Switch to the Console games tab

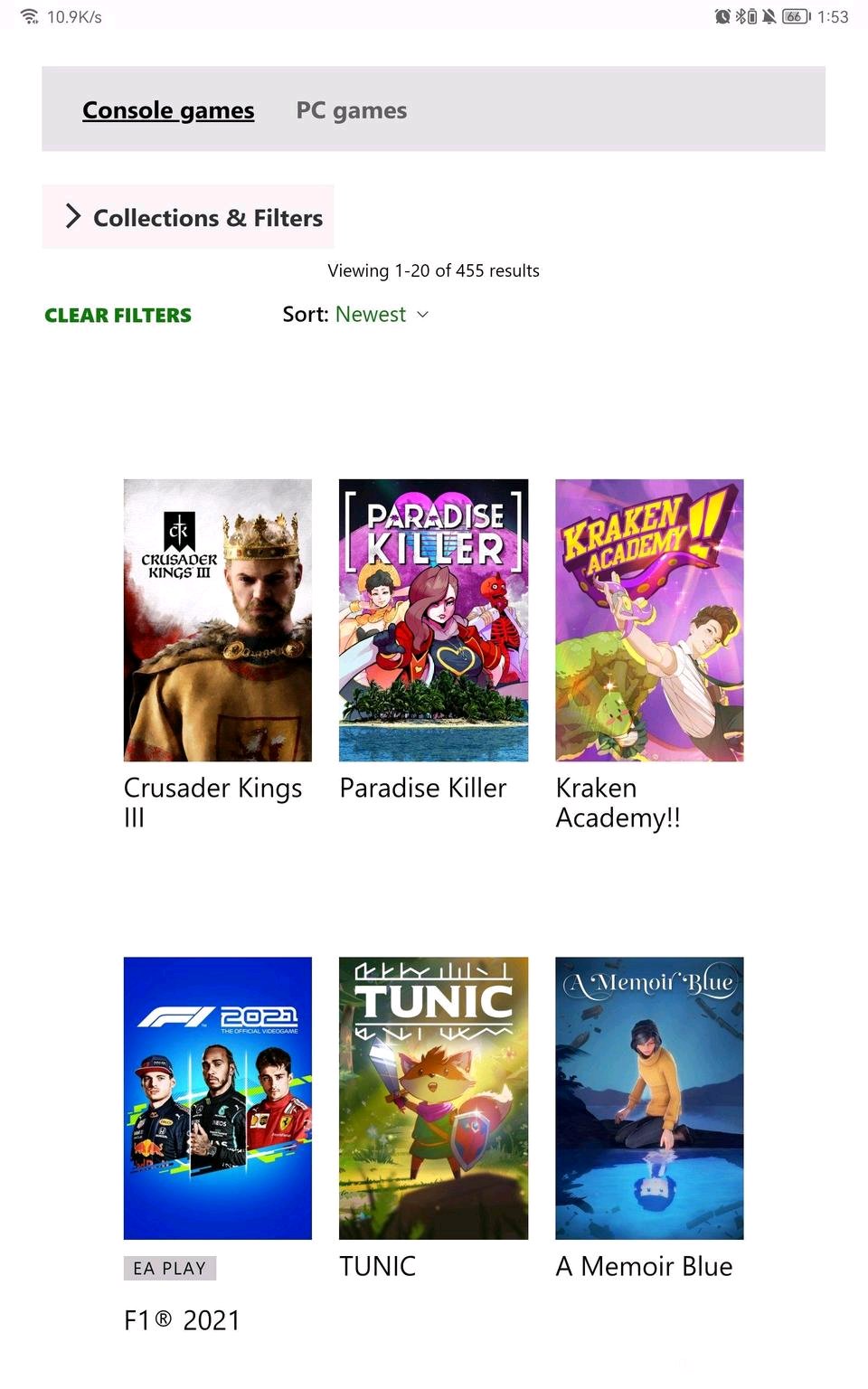pyautogui.click(x=168, y=110)
